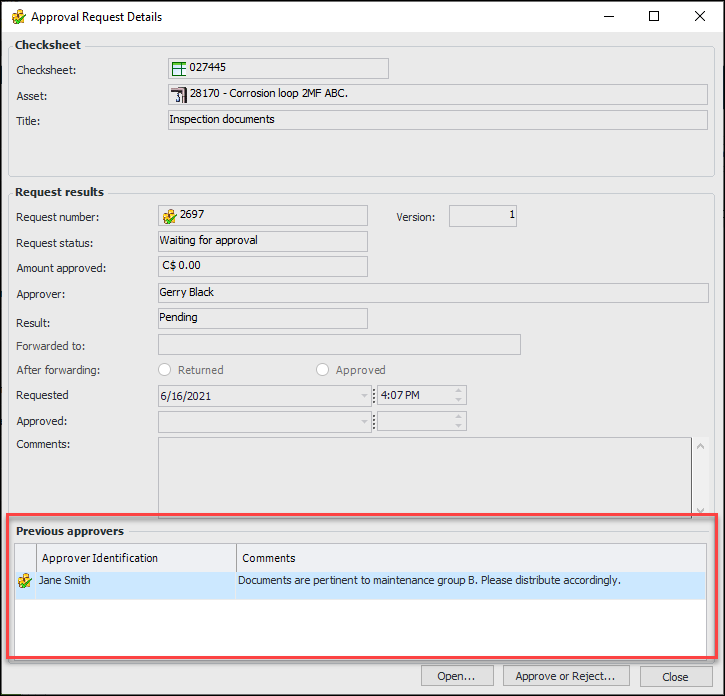
Task: Select the Approved radio button
Action: tap(322, 370)
